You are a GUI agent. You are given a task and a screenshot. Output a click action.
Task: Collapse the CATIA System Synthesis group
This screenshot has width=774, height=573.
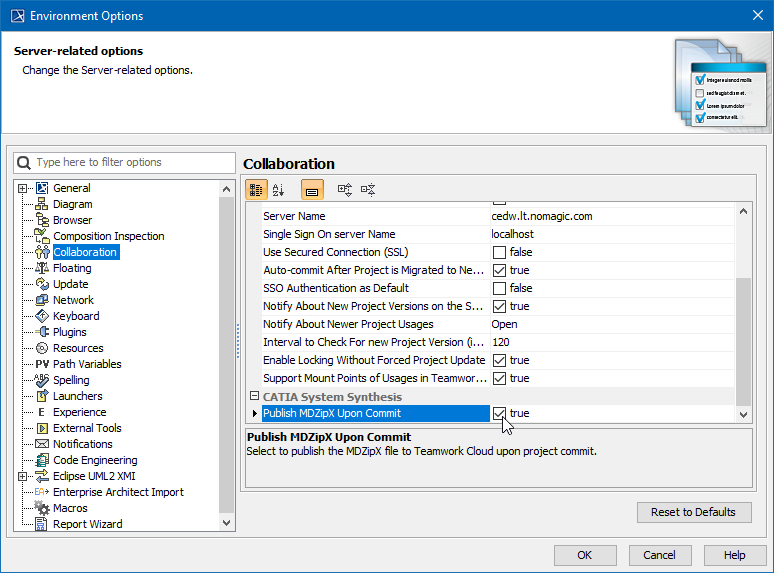[x=254, y=397]
